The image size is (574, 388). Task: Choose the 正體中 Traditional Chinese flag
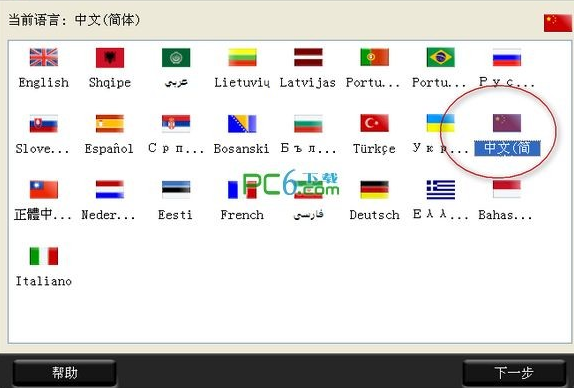[44, 190]
